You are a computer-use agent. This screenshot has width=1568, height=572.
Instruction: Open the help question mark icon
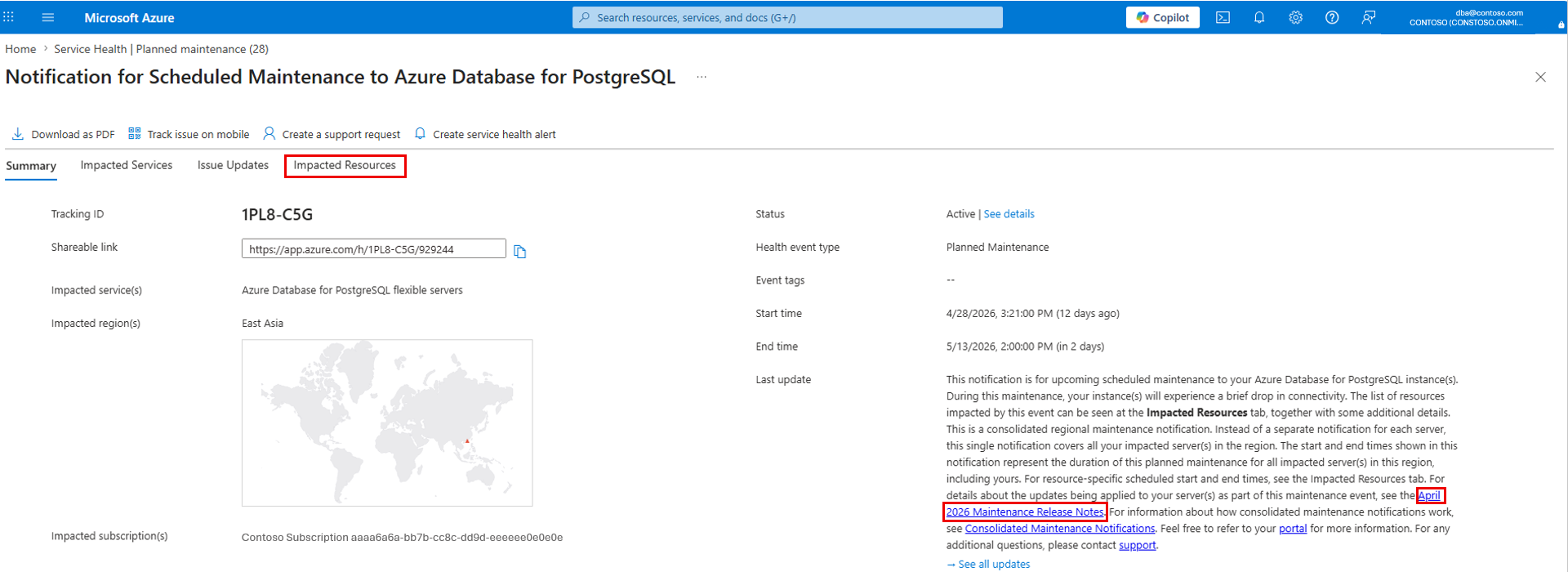pos(1332,17)
